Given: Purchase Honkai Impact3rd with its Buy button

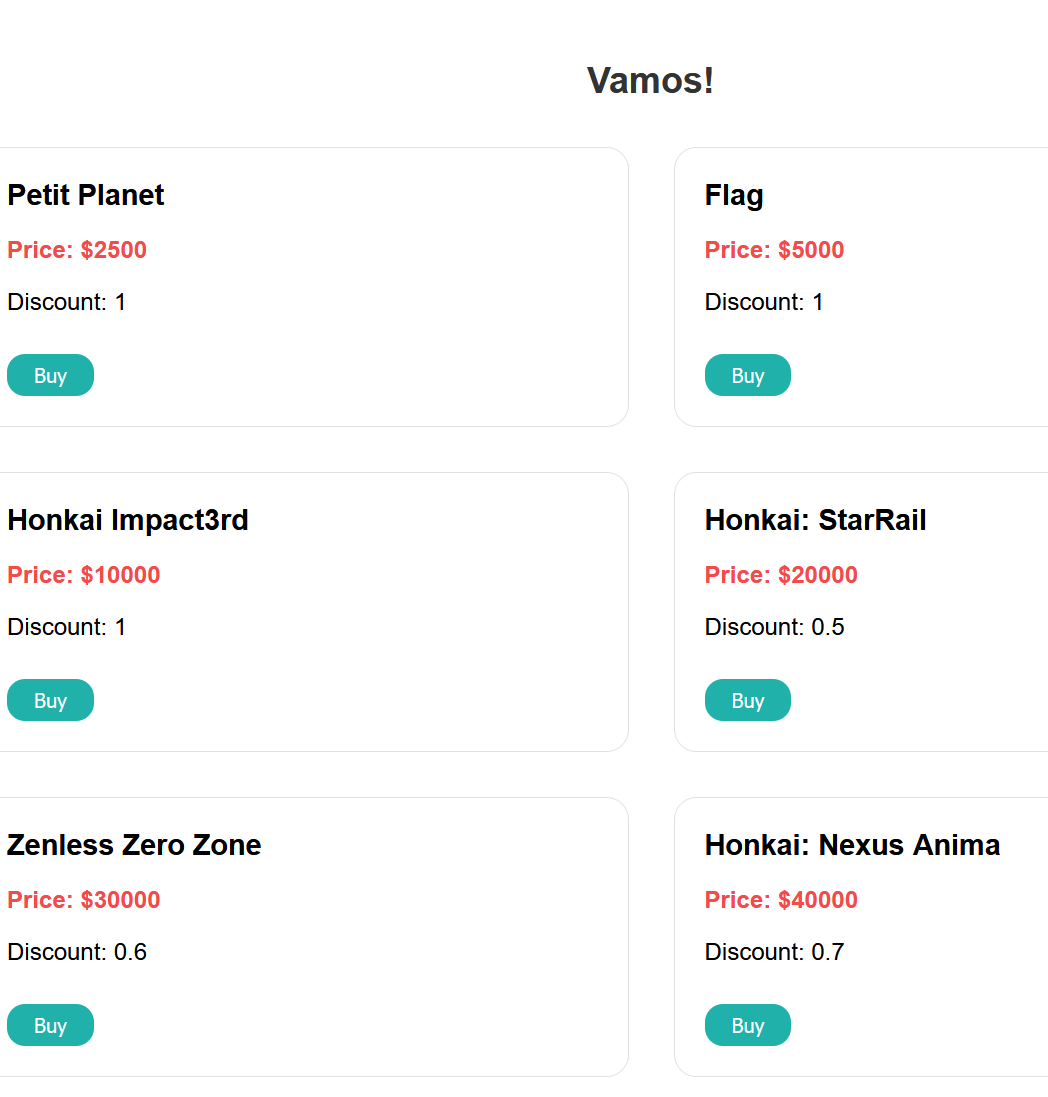Looking at the screenshot, I should coord(50,700).
